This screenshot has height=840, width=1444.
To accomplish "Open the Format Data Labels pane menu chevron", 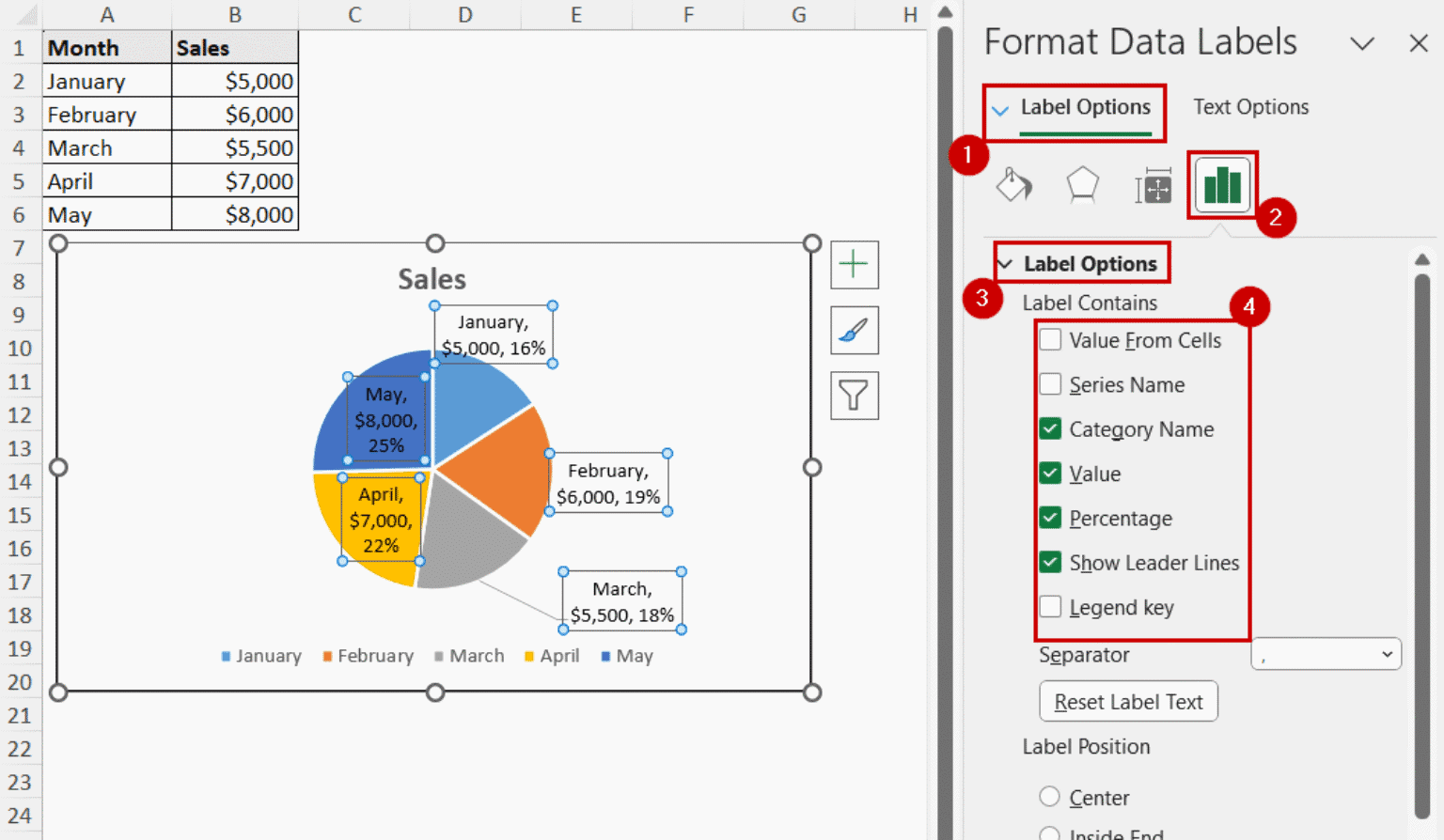I will [x=1362, y=43].
